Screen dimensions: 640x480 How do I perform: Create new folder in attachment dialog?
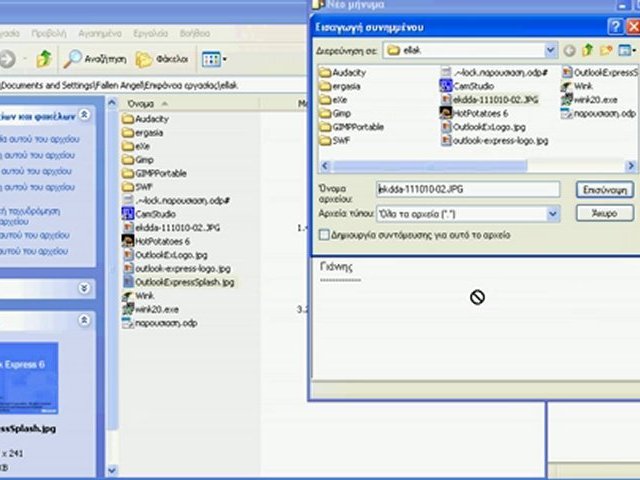(x=606, y=50)
